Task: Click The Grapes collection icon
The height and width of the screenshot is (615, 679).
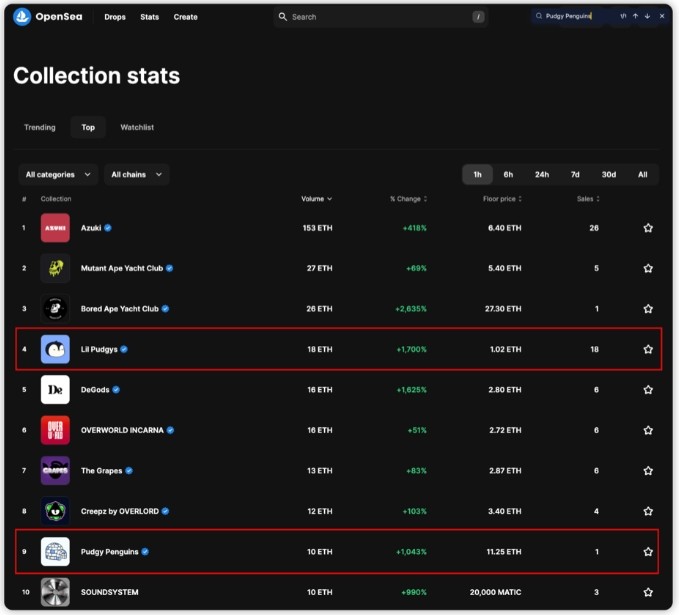Action: coord(55,470)
